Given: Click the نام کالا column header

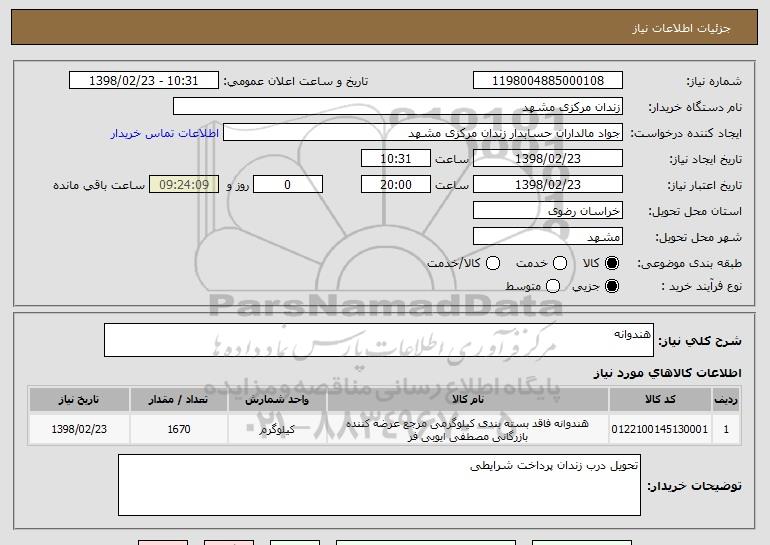Looking at the screenshot, I should (468, 400).
